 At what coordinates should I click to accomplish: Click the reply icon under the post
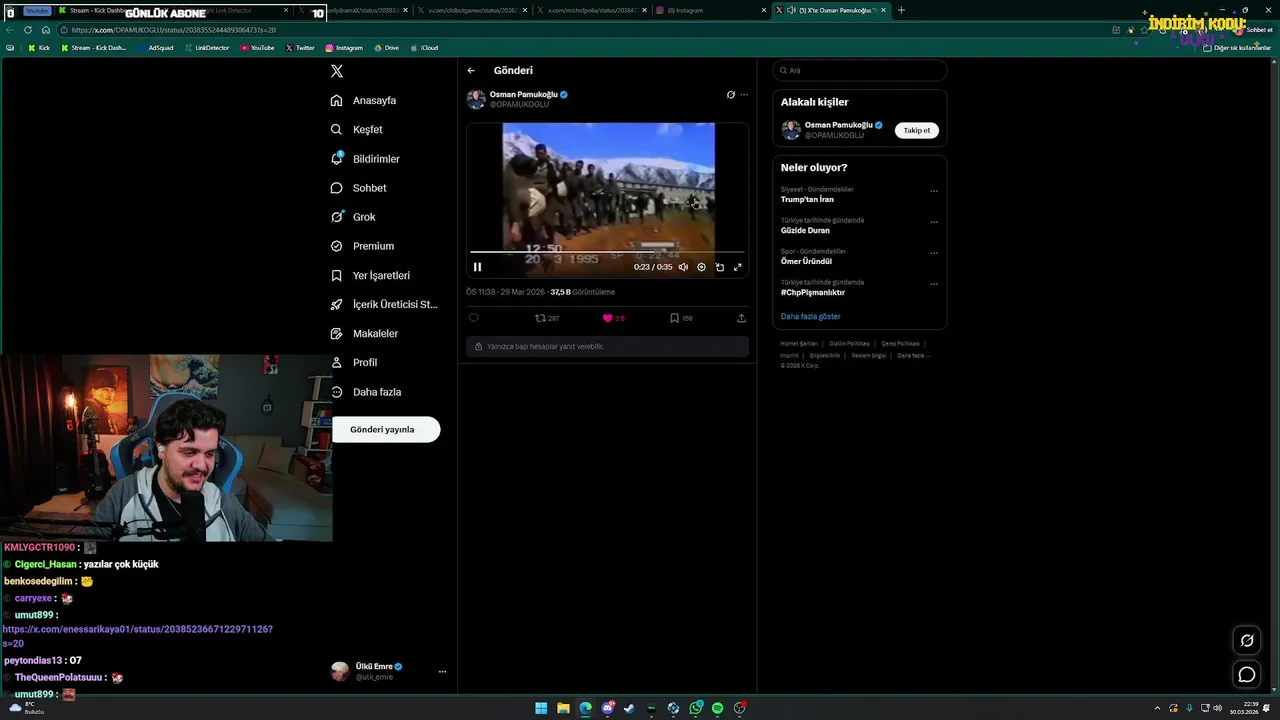474,318
